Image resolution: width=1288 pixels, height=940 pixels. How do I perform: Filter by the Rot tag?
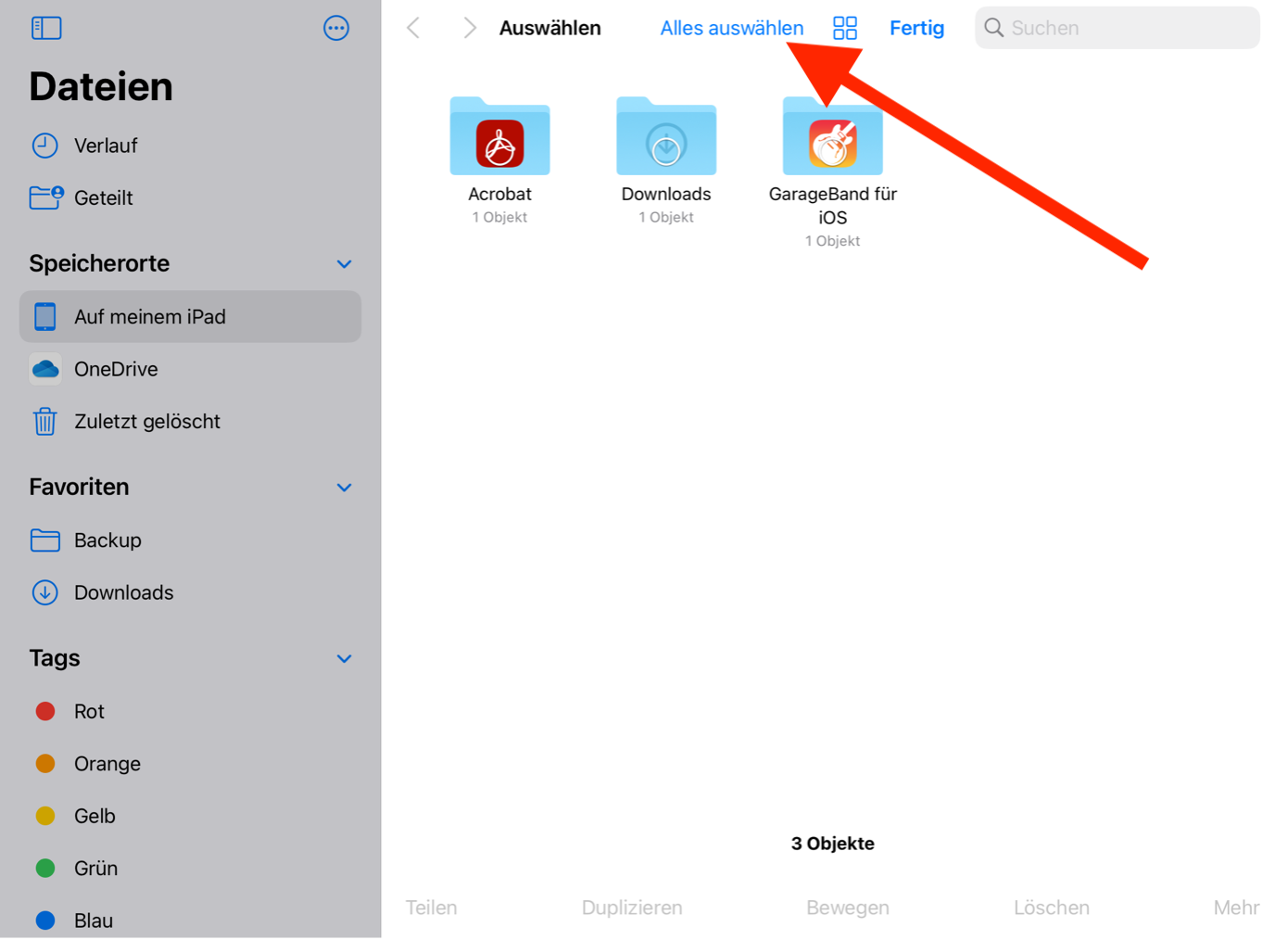pos(89,711)
